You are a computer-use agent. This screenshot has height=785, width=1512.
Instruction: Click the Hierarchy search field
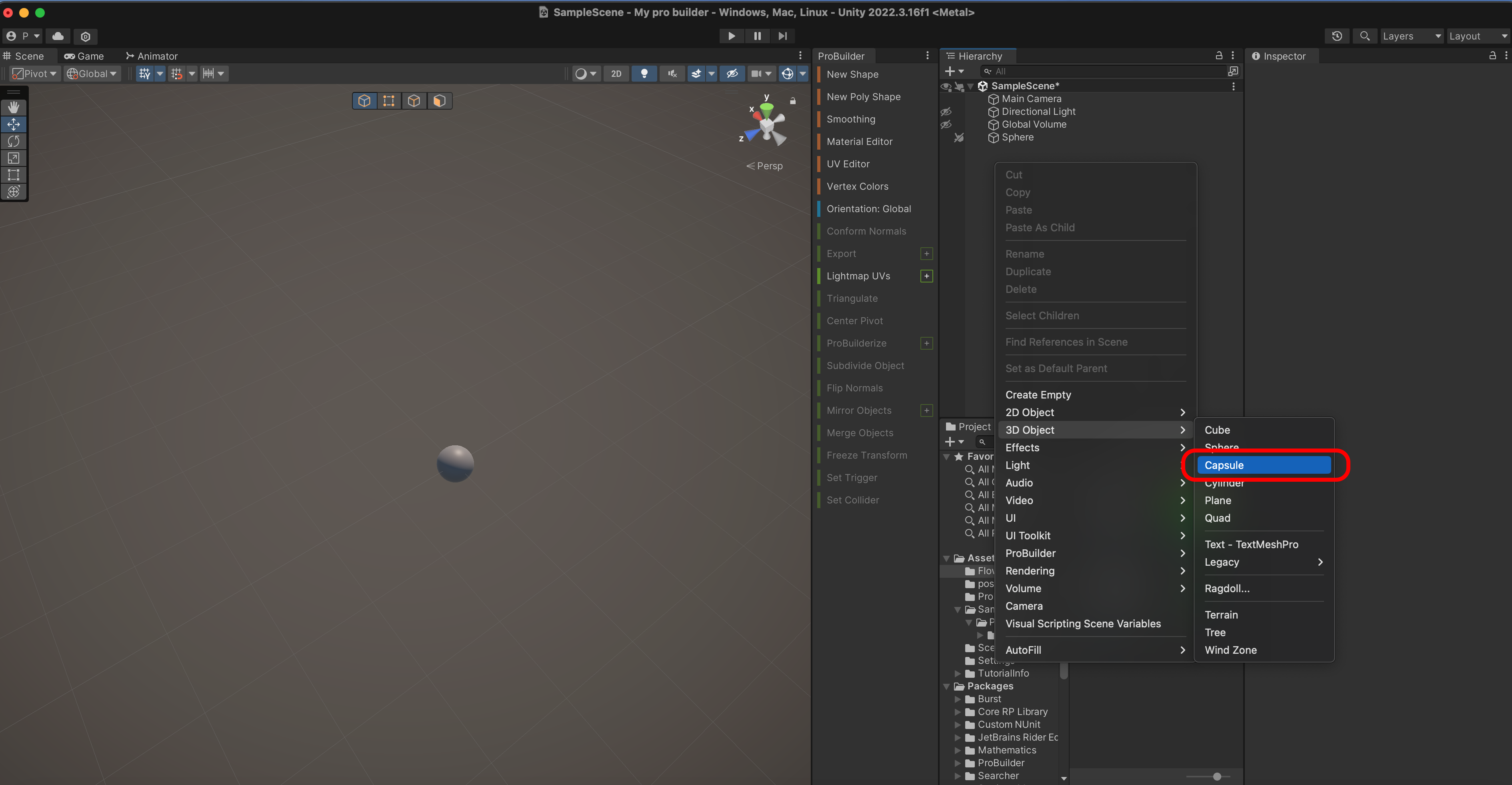(x=1104, y=71)
